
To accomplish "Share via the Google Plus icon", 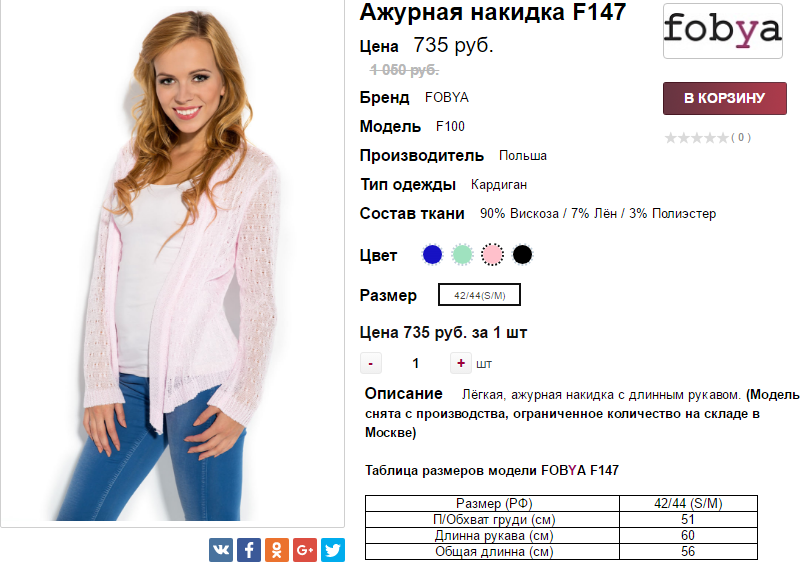I will (305, 550).
